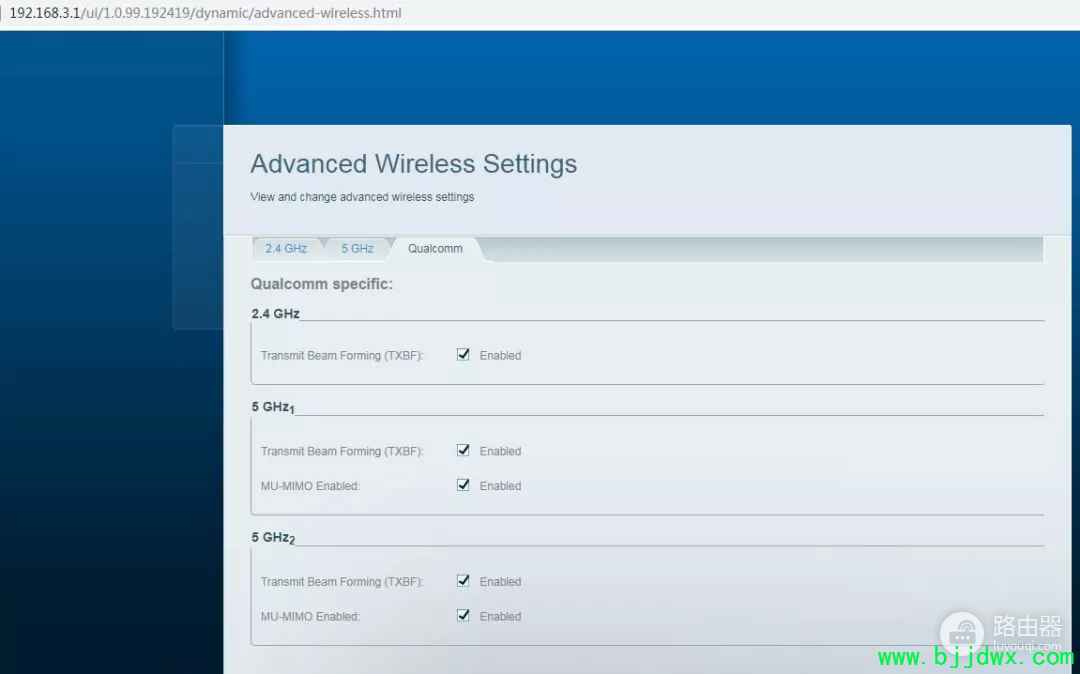
Task: Uncheck 5 GHz1 Transmit Beam Forming (TXBF)
Action: click(464, 450)
